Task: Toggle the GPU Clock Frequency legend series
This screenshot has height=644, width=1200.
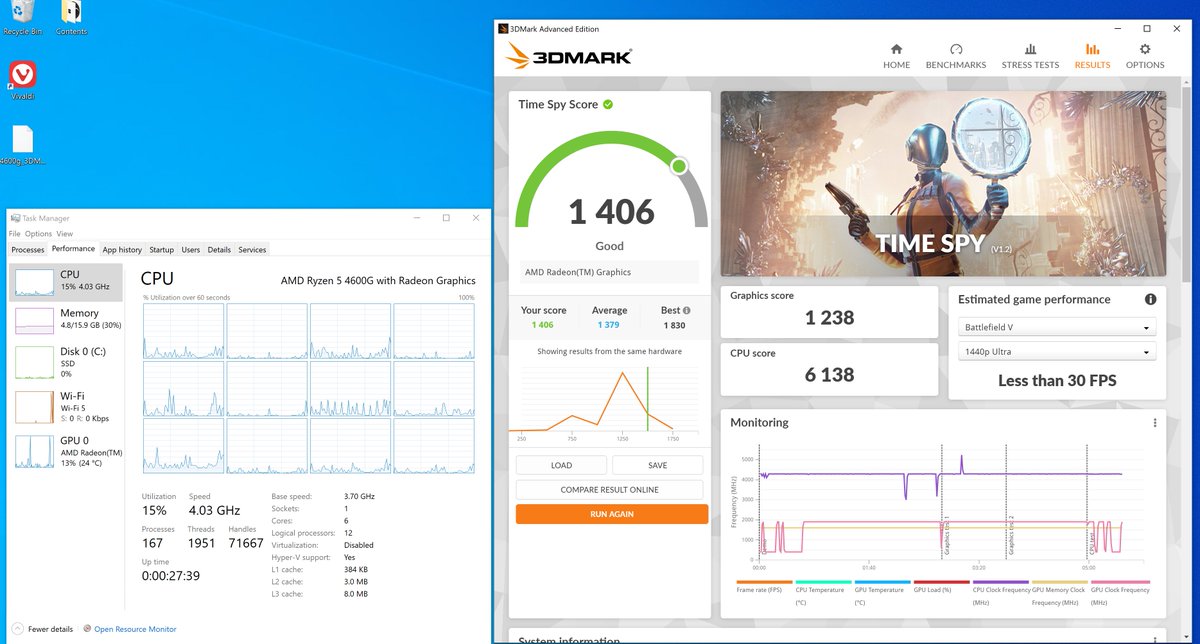Action: [1120, 592]
